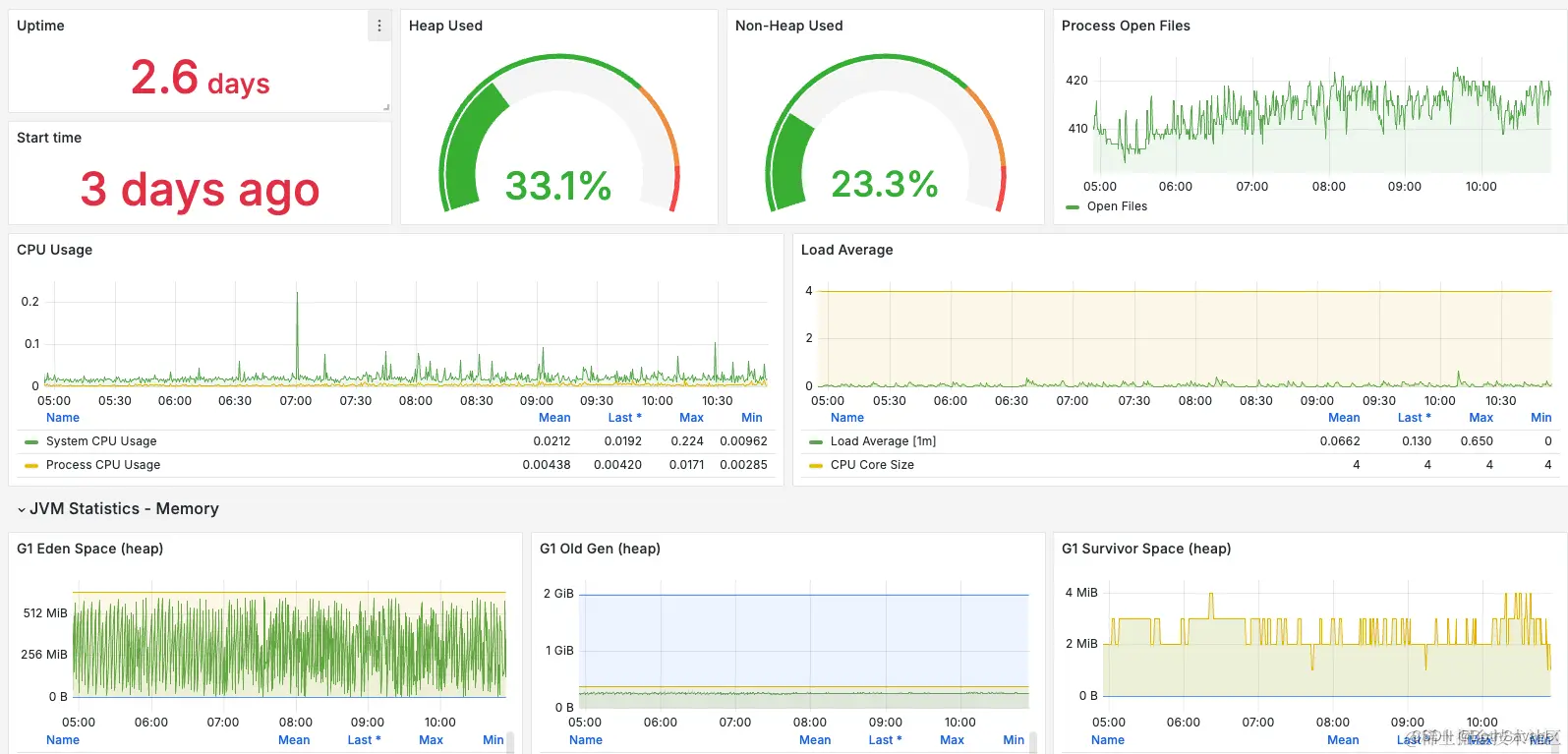Click the System CPU Usage max value 0.224
Viewport: 1568px width, 754px height.
(x=687, y=441)
